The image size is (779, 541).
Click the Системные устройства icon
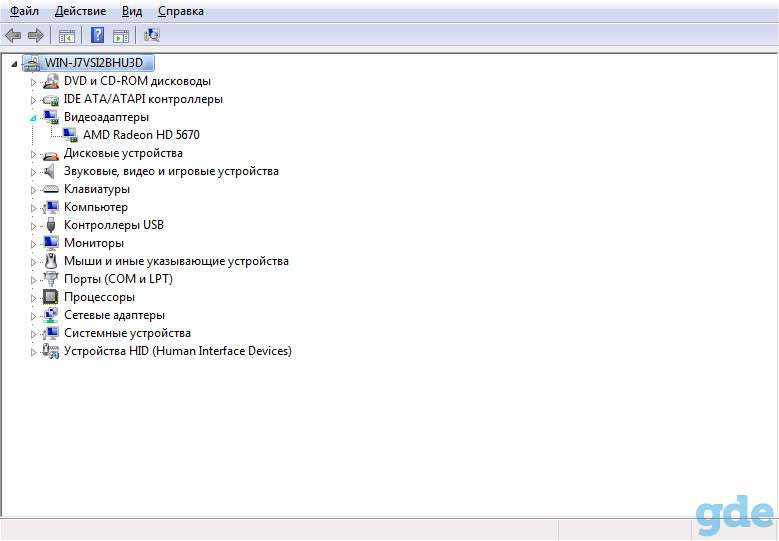coord(51,333)
